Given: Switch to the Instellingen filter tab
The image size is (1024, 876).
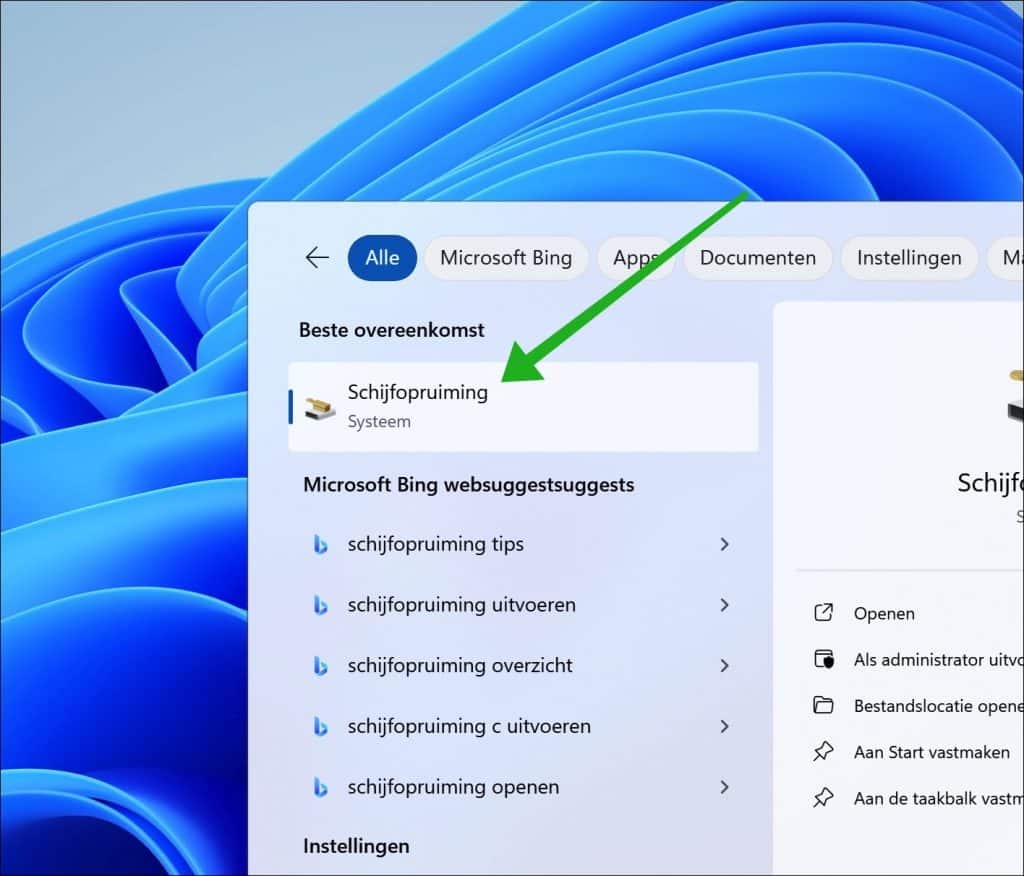Looking at the screenshot, I should tap(909, 257).
